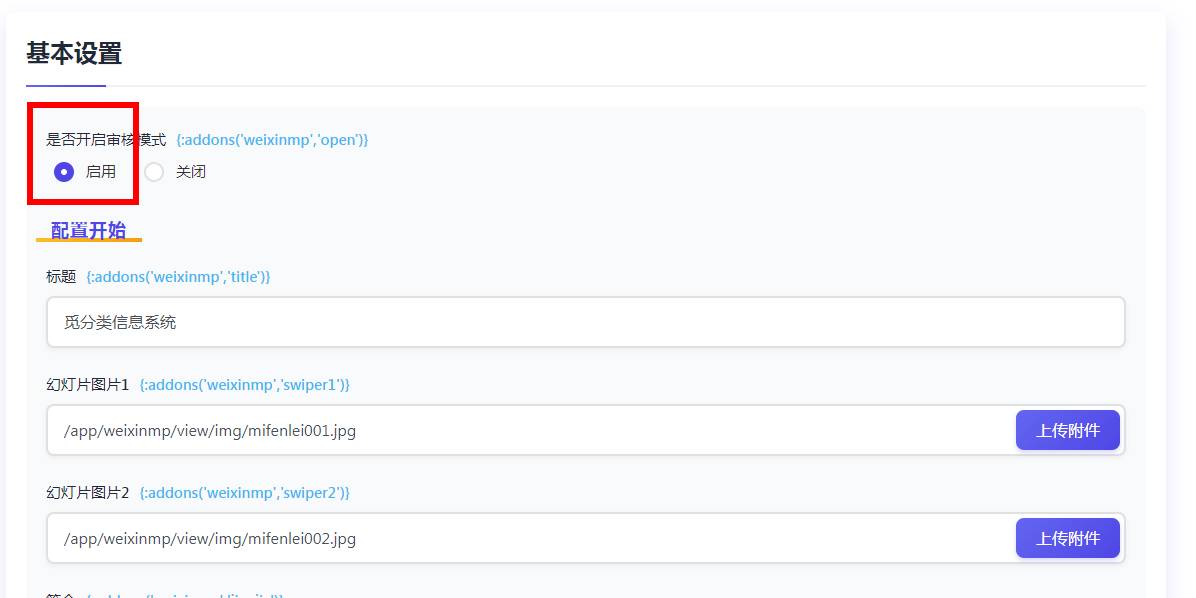Click the 启用 option label text
Screen dimensions: 1196x598
tap(101, 172)
